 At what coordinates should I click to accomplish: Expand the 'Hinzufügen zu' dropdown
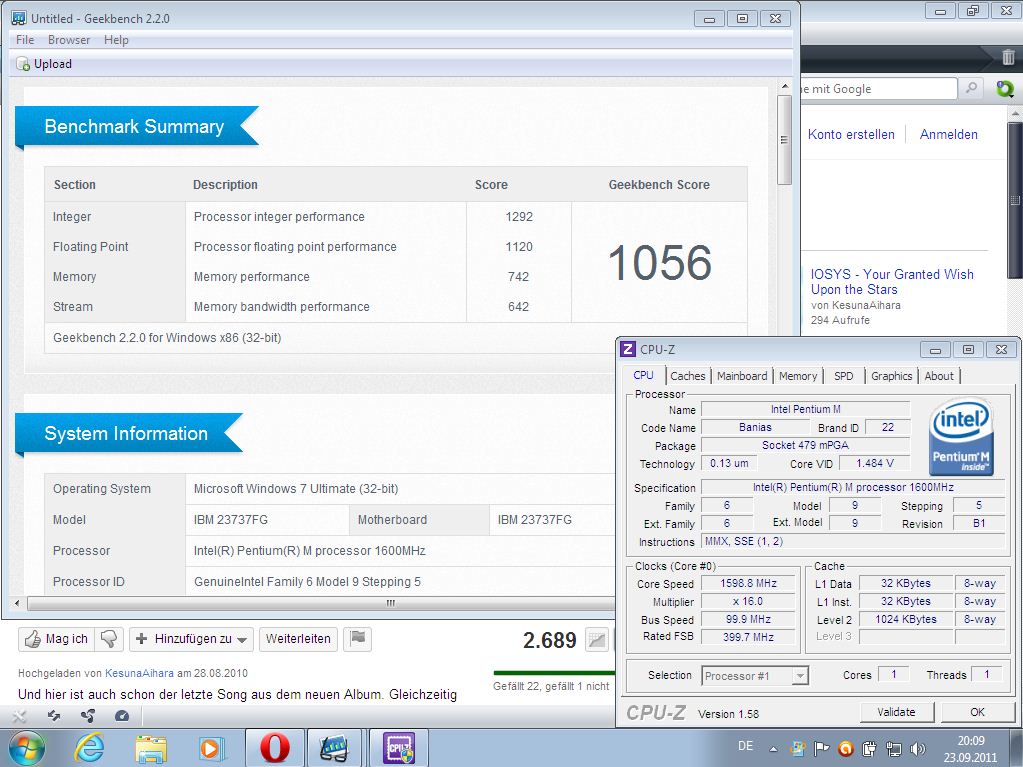pos(190,639)
